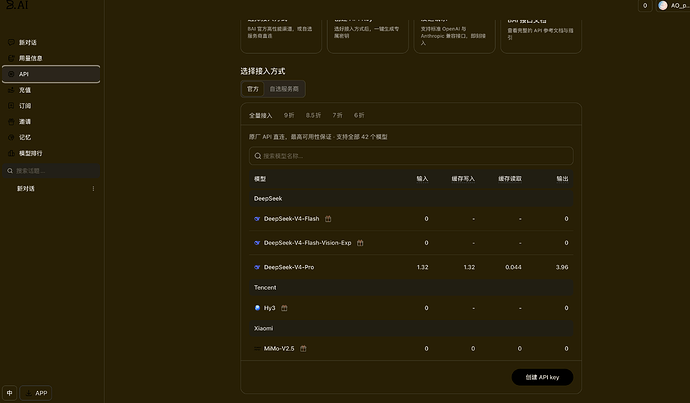The width and height of the screenshot is (690, 403).
Task: Click the magnifier icon in model search box
Action: click(x=258, y=156)
